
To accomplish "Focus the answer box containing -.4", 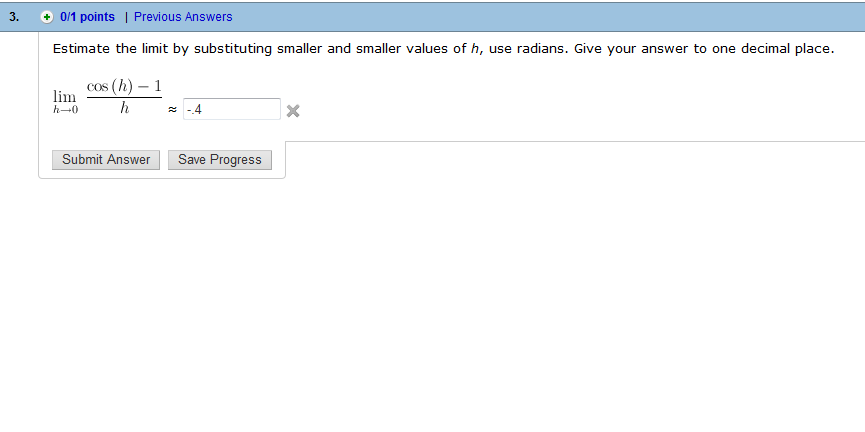I will [232, 109].
